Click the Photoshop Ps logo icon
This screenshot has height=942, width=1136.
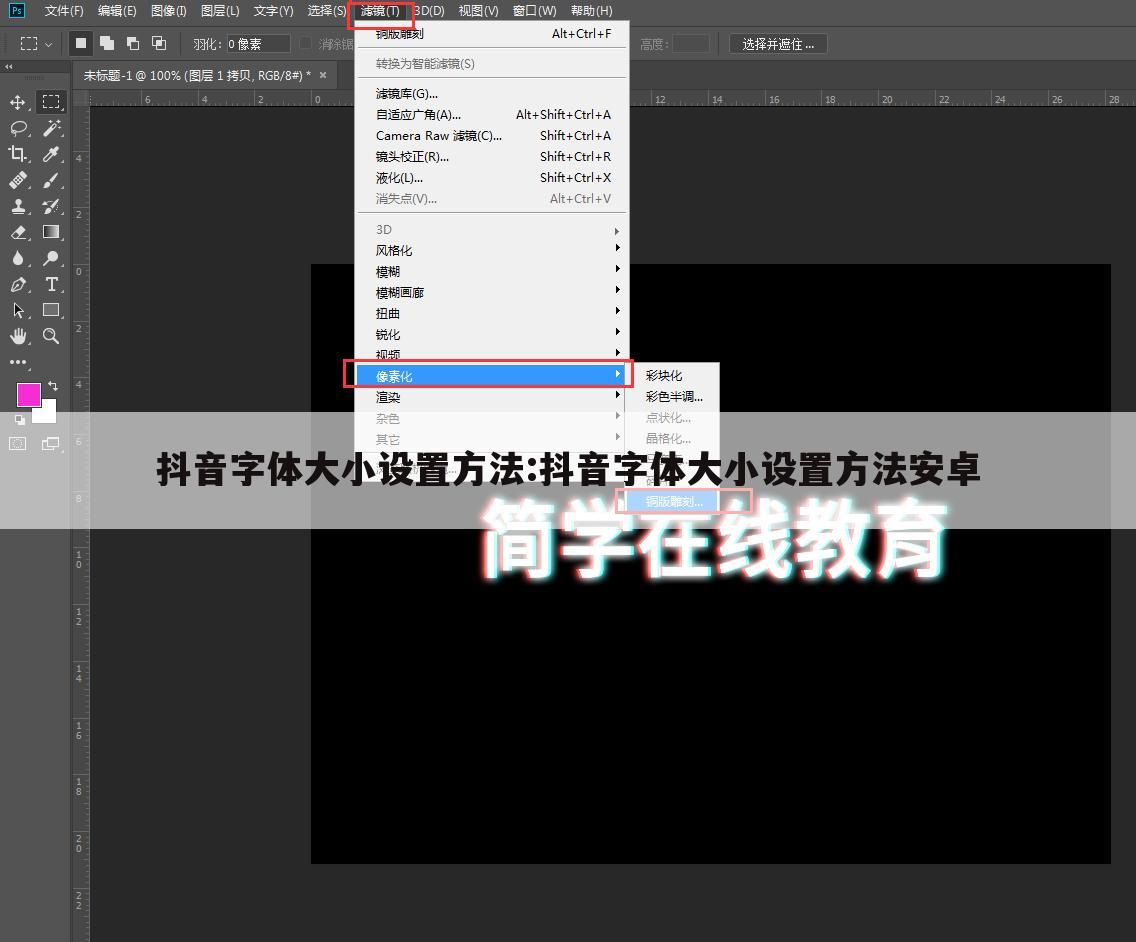click(x=17, y=10)
